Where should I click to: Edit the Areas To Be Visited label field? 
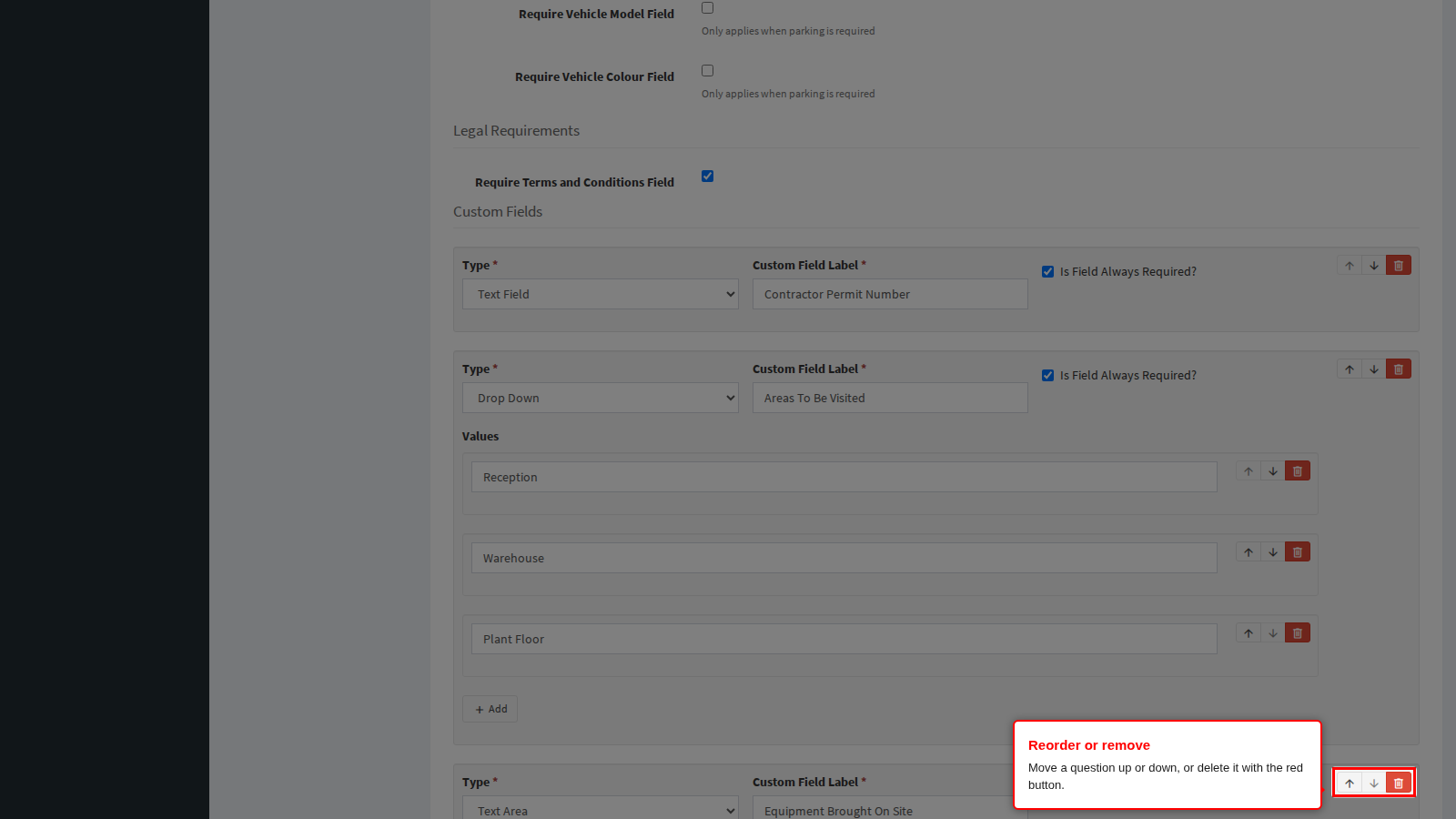point(890,398)
